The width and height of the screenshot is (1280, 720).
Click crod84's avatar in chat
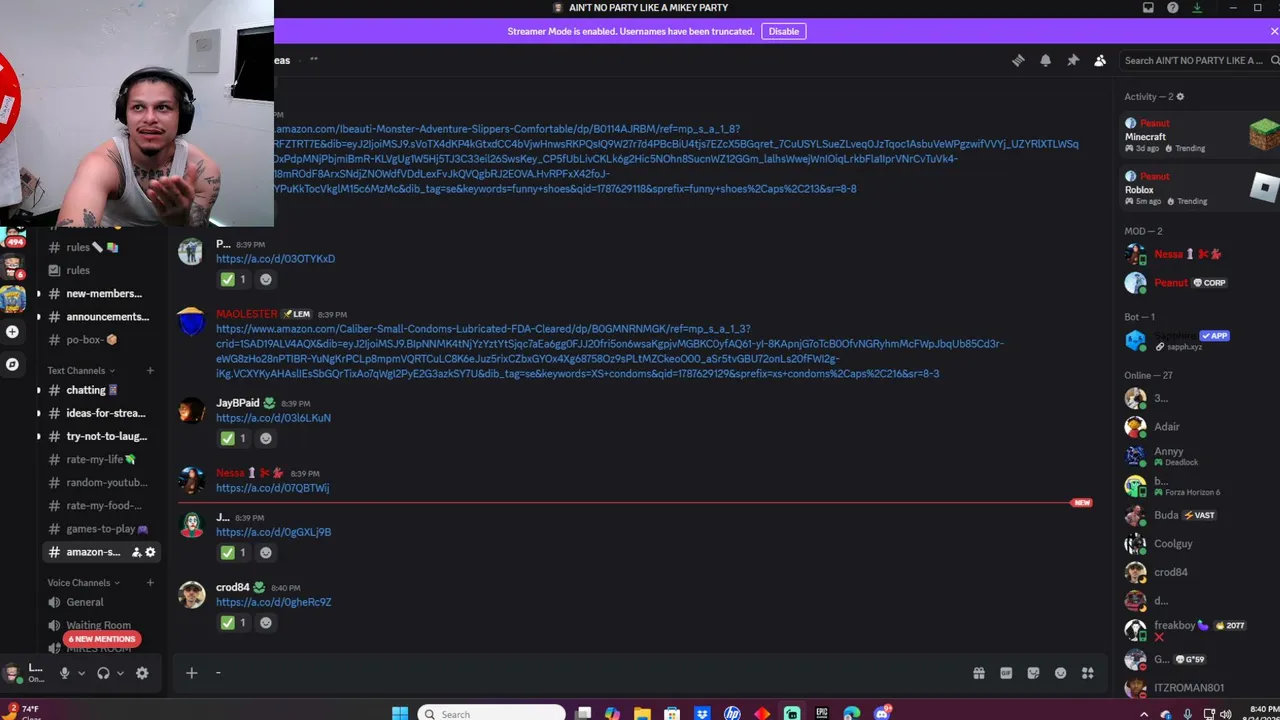coord(191,594)
